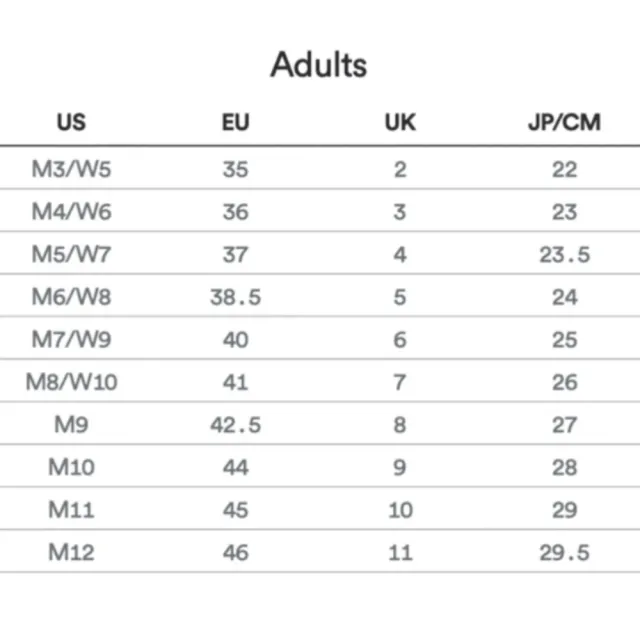The width and height of the screenshot is (640, 640).
Task: Click the M10 size cell
Action: pyautogui.click(x=71, y=467)
